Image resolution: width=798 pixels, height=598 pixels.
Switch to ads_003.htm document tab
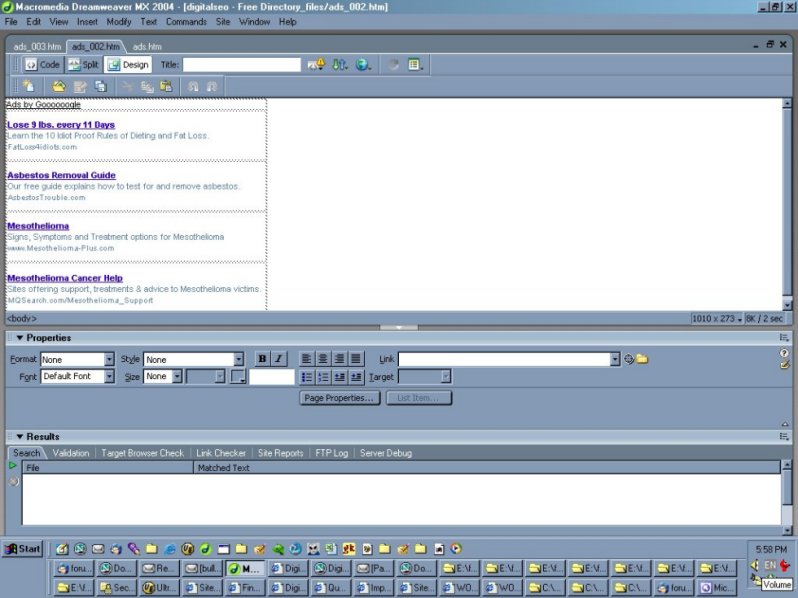click(x=37, y=46)
